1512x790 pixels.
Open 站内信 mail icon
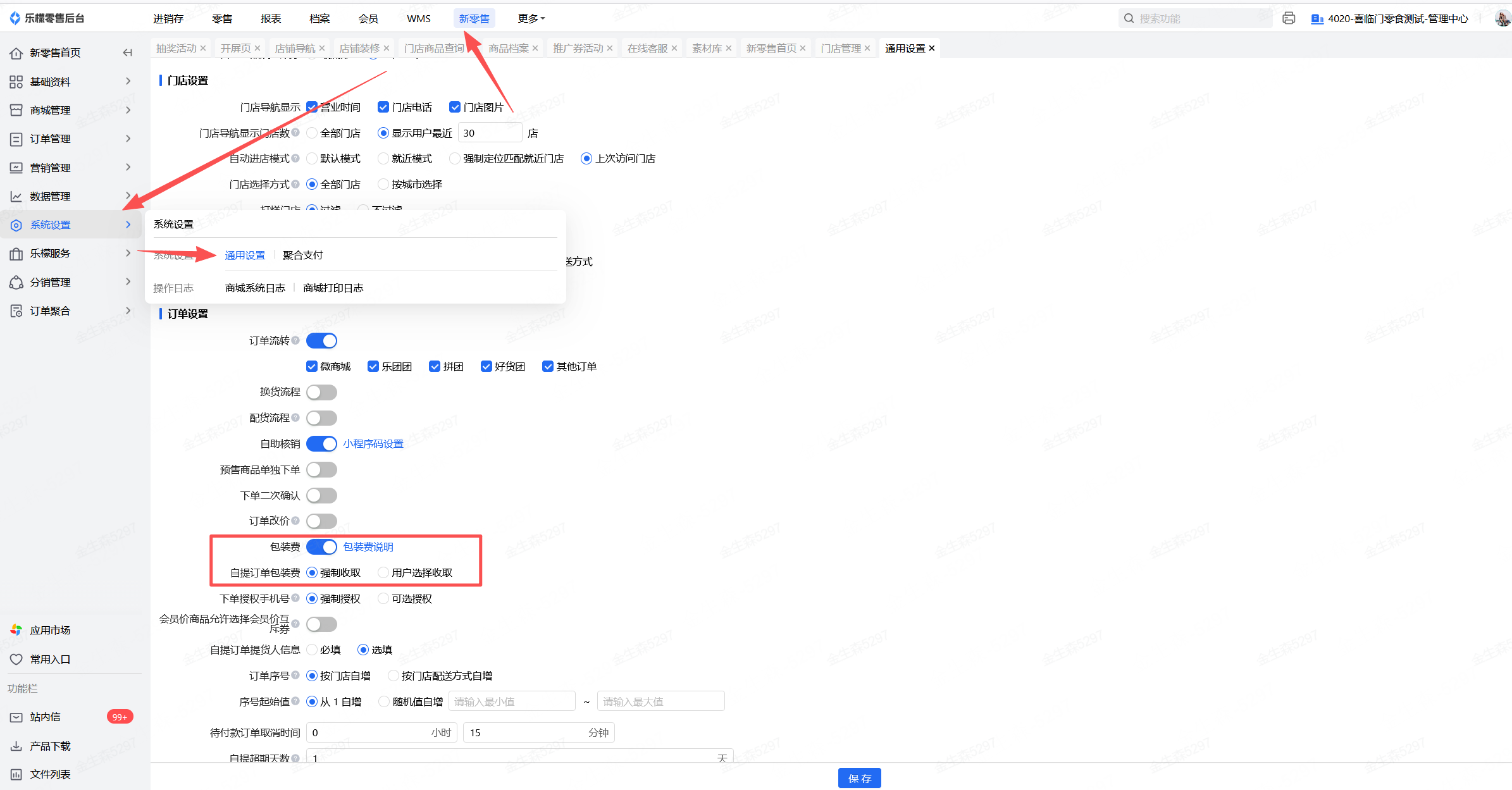(16, 717)
